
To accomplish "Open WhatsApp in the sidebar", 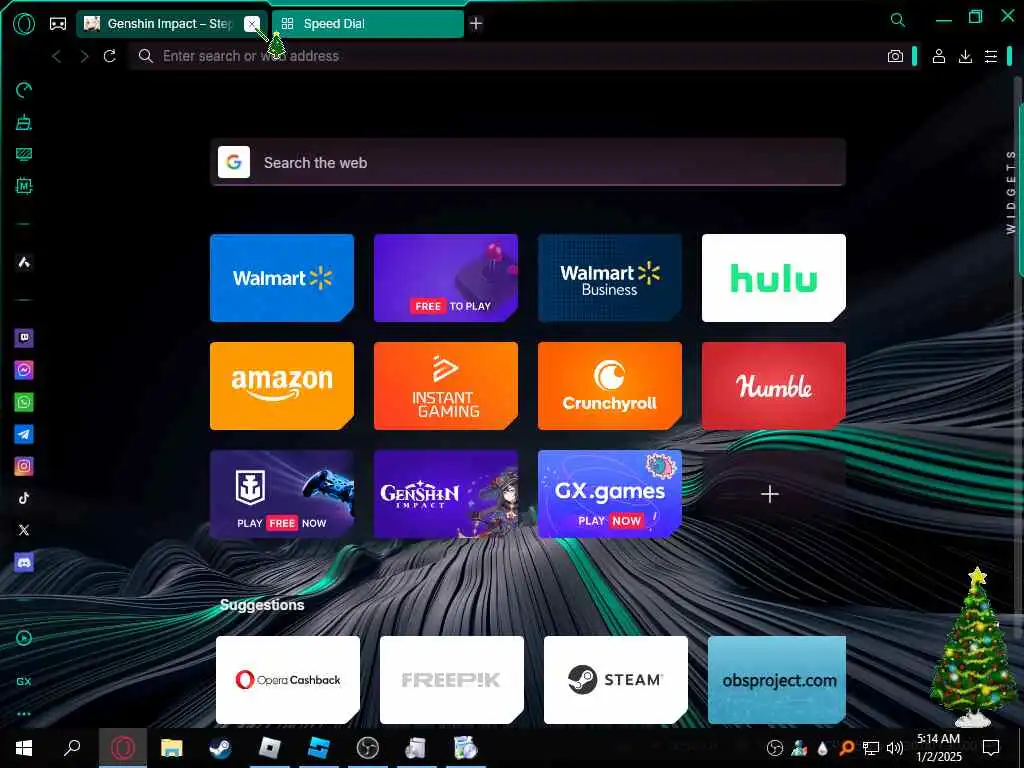I will coord(24,402).
